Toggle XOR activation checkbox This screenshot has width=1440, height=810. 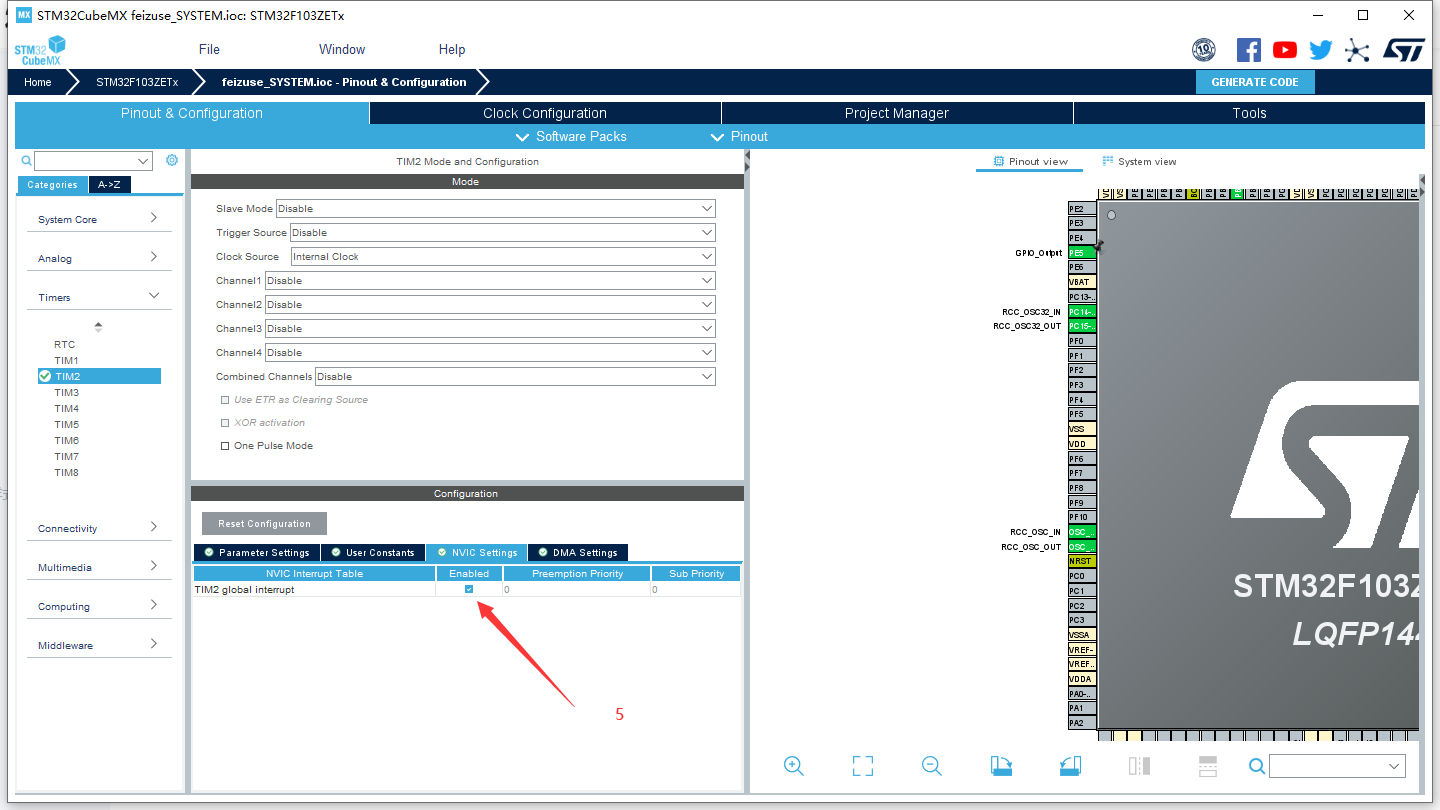[225, 423]
